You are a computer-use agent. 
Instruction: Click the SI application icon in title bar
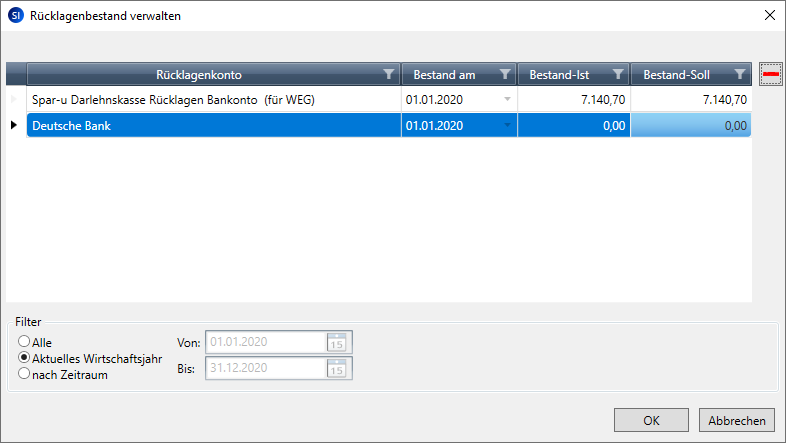(15, 15)
